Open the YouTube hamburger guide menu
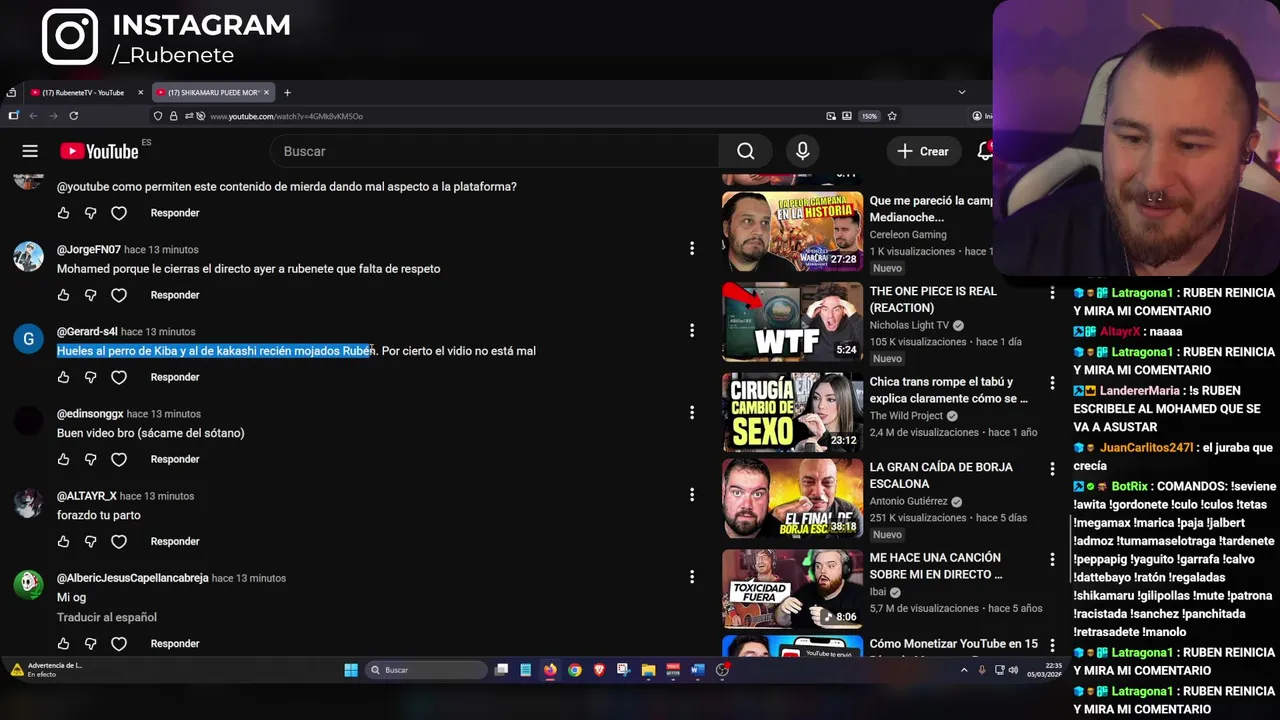This screenshot has width=1280, height=720. tap(30, 151)
